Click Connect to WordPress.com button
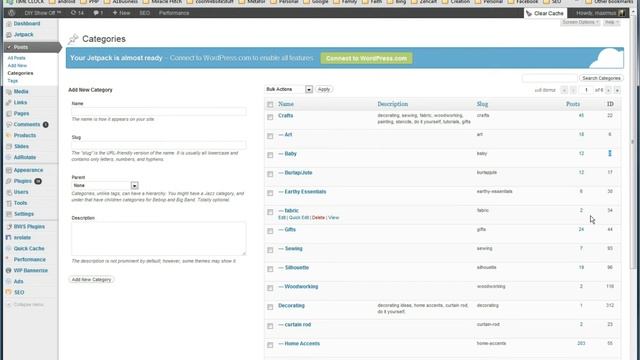Screen dimensions: 640x360 click(367, 58)
